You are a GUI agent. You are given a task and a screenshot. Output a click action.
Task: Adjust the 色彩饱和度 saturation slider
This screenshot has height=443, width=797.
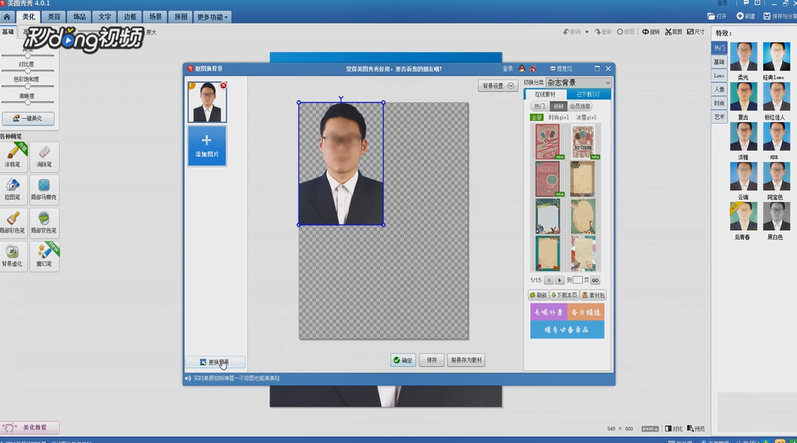(27, 86)
